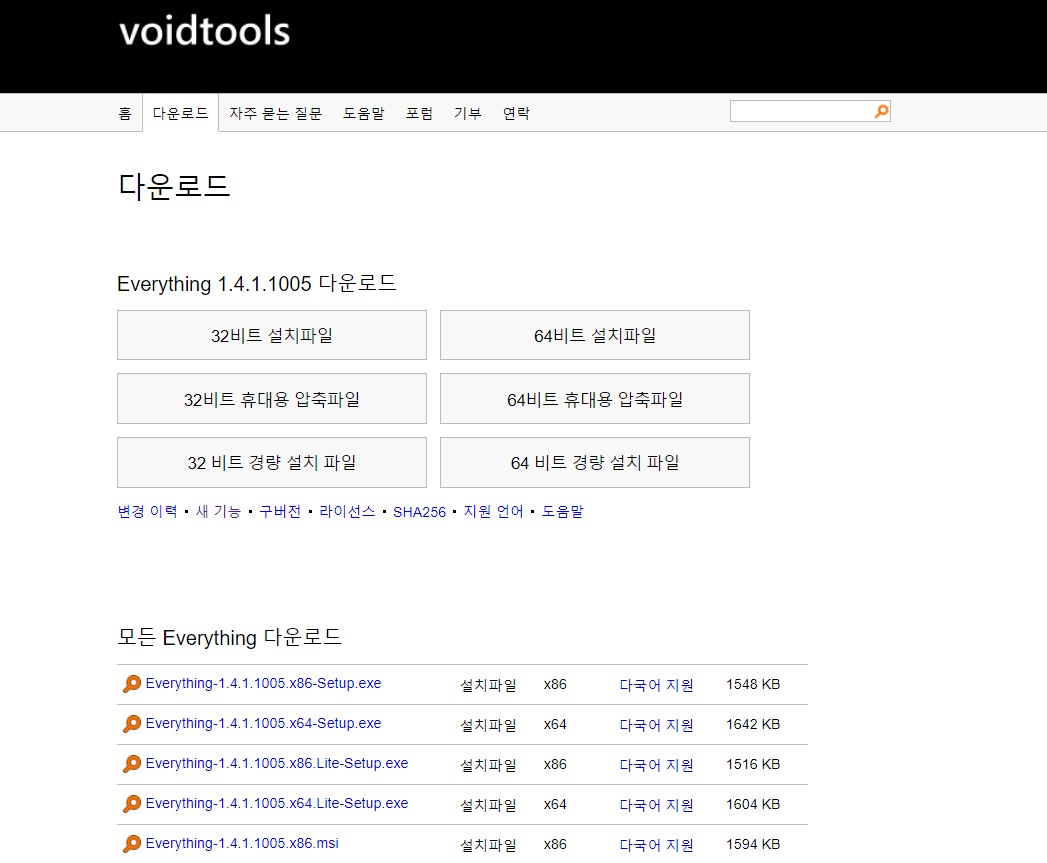Click the 1594 KB size value
The image size is (1047, 863).
[x=753, y=845]
